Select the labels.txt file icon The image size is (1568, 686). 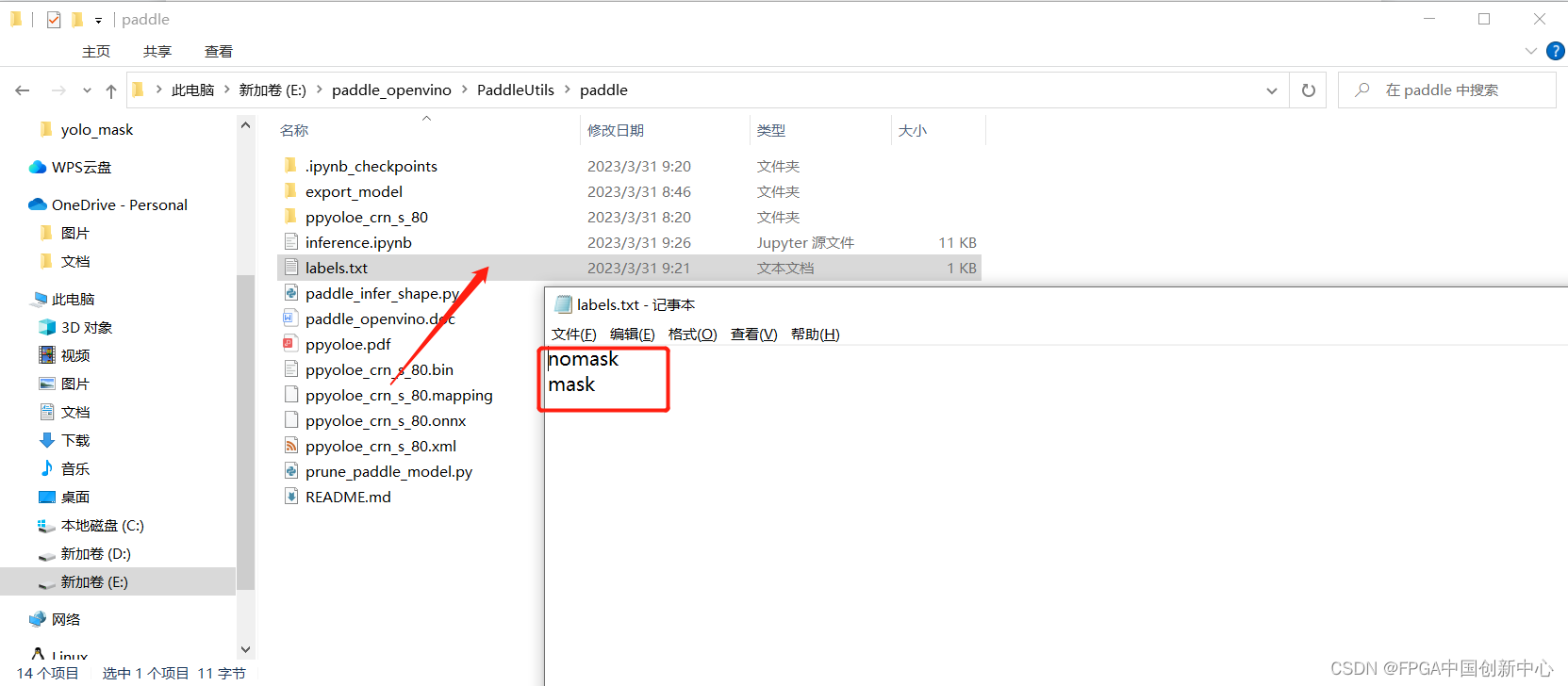point(291,268)
